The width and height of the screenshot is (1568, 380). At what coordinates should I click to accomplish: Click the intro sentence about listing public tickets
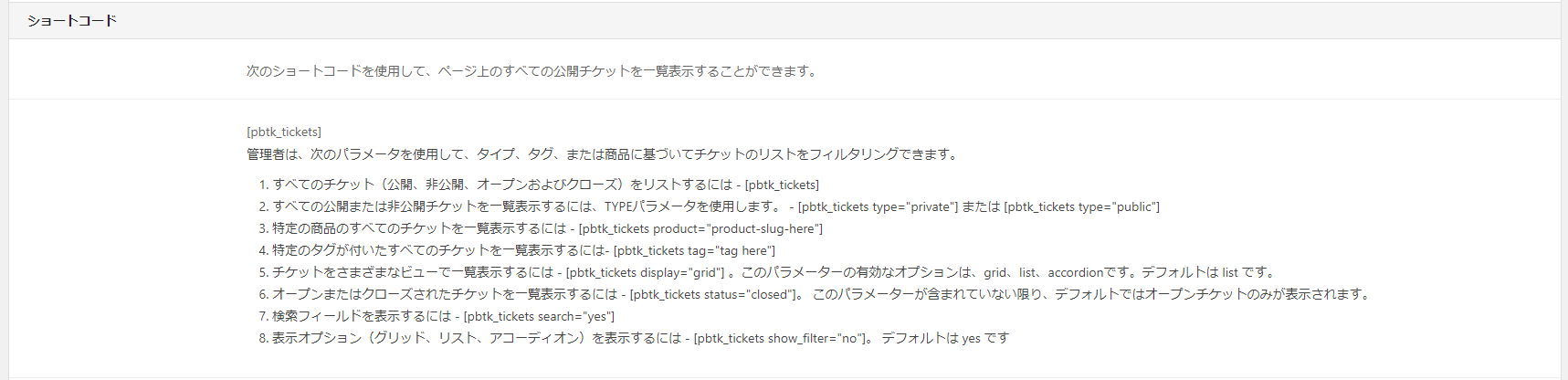(x=532, y=70)
